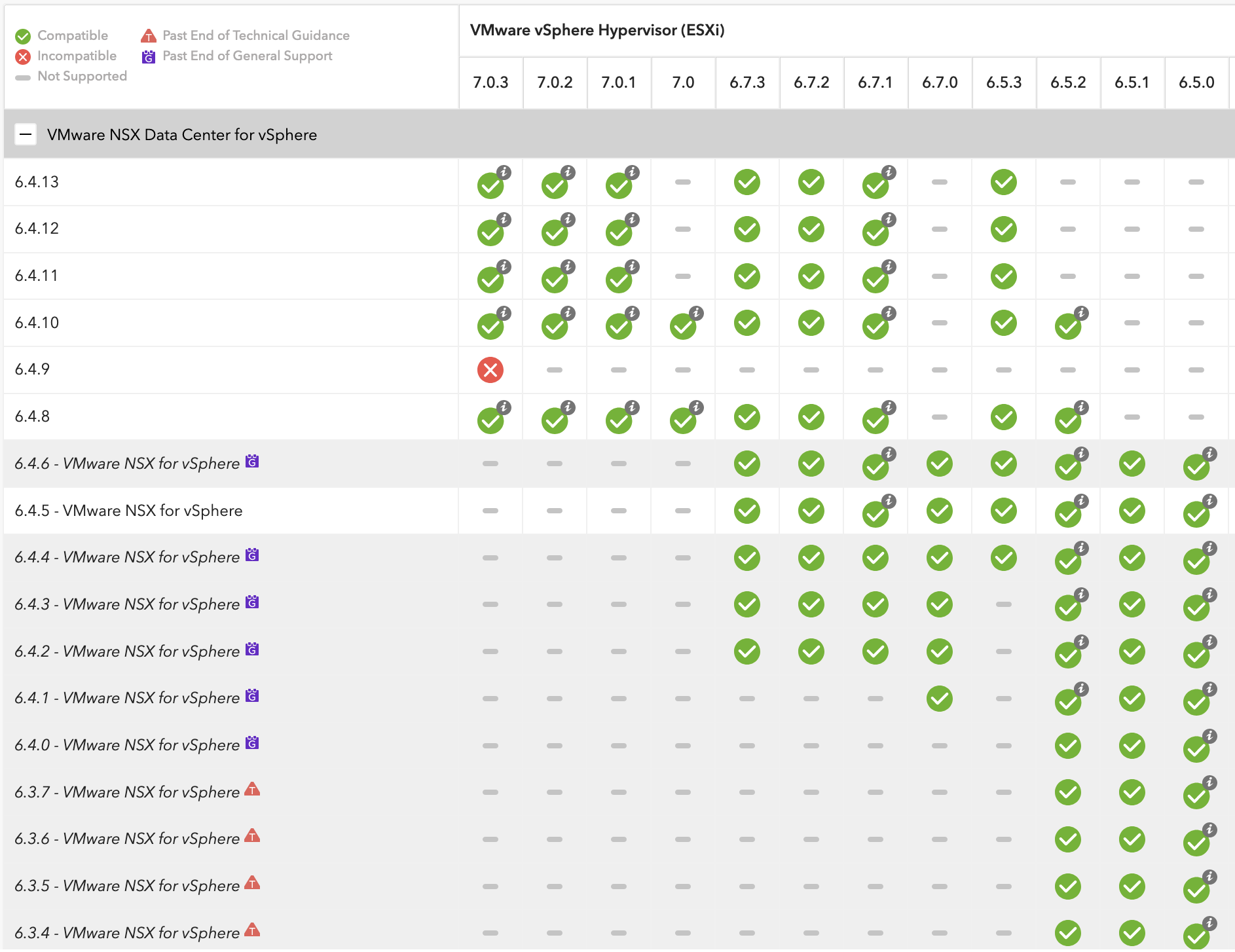The image size is (1235, 952).
Task: Select the 6.4.12 row label
Action: 37,229
